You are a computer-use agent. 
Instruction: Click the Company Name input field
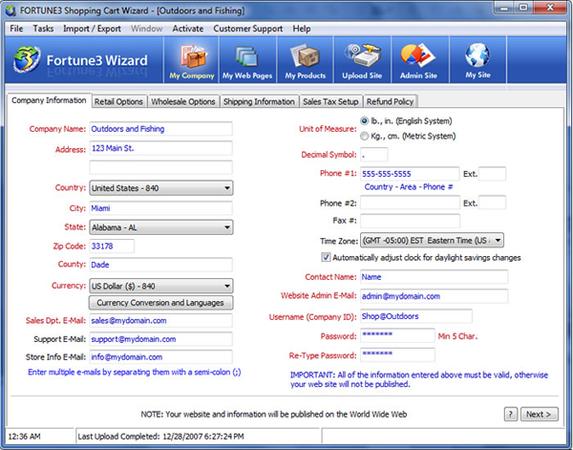click(161, 129)
